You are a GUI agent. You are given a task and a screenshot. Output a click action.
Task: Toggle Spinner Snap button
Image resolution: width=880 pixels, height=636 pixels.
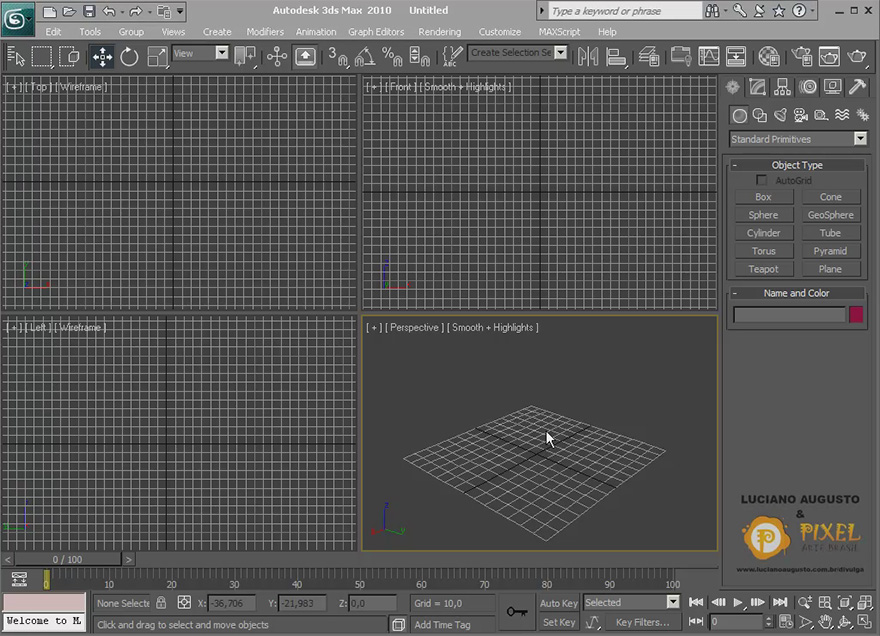(x=419, y=56)
